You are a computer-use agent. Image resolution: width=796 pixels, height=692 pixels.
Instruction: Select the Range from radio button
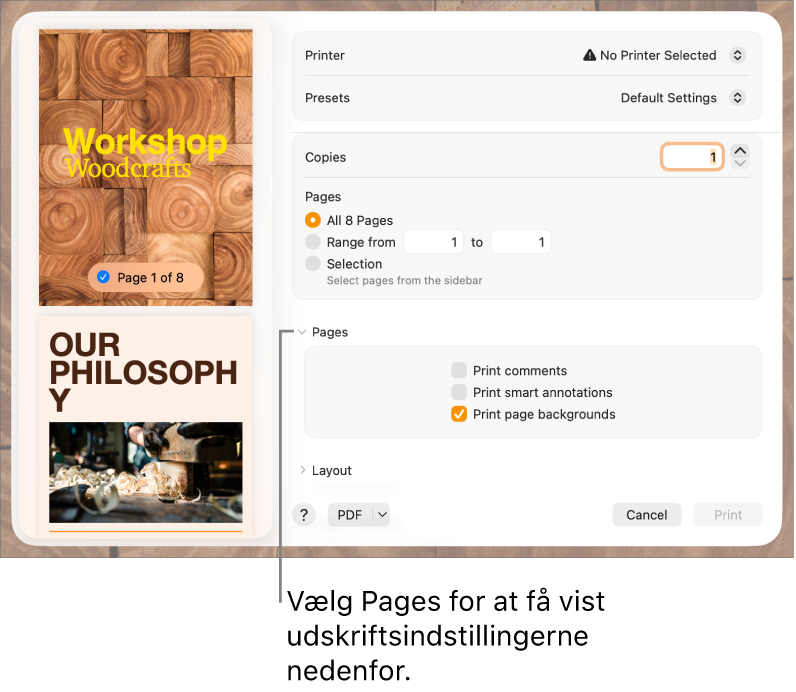[x=313, y=242]
